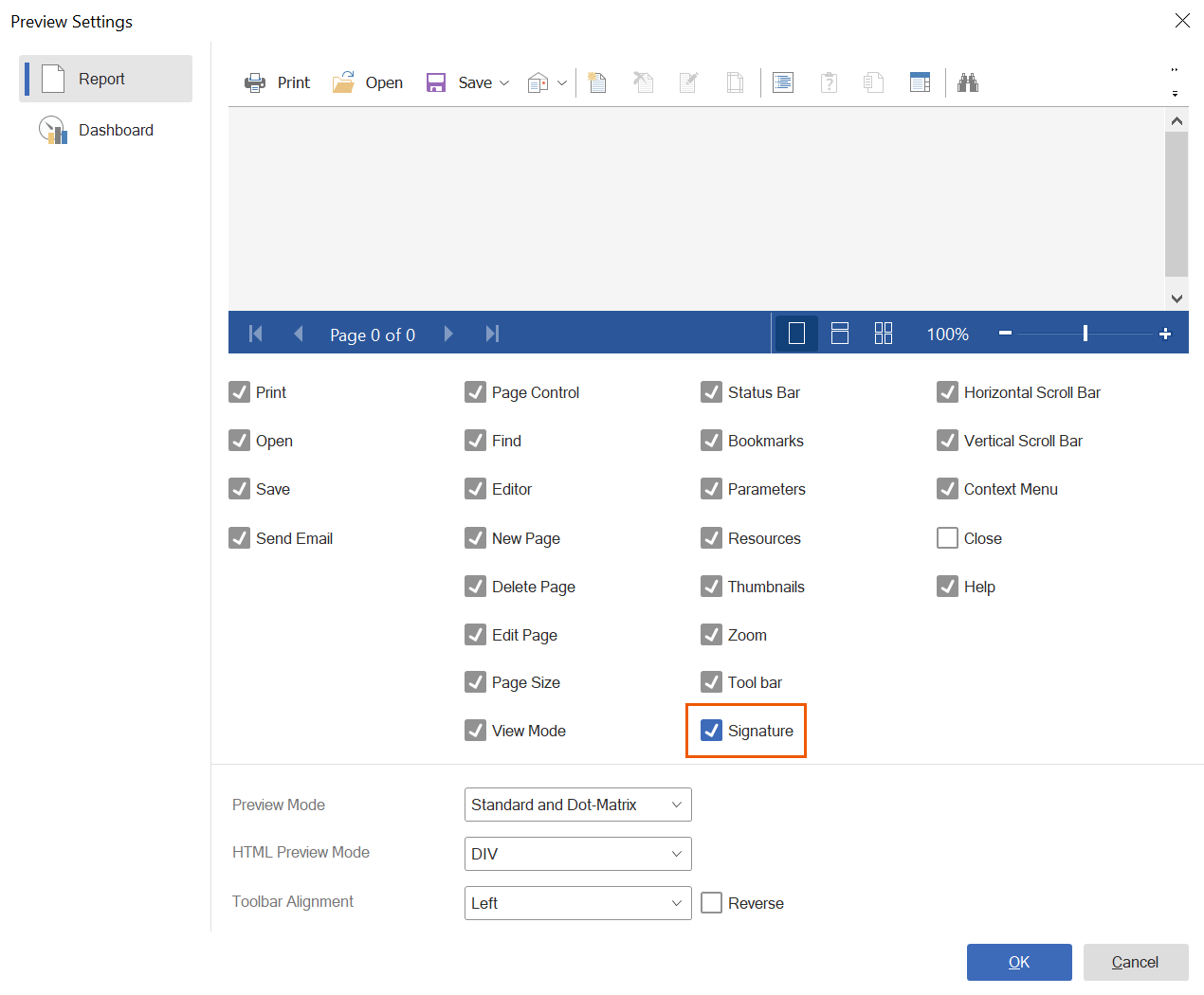Open the toolbar overflow options arrow

pos(1175,93)
